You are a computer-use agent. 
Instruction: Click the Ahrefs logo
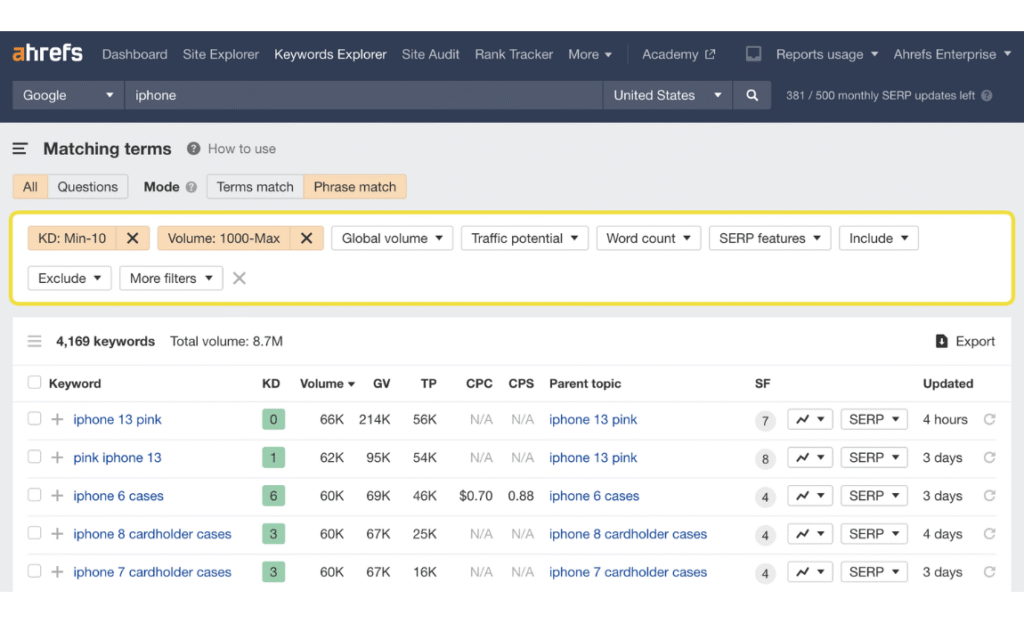tap(48, 54)
